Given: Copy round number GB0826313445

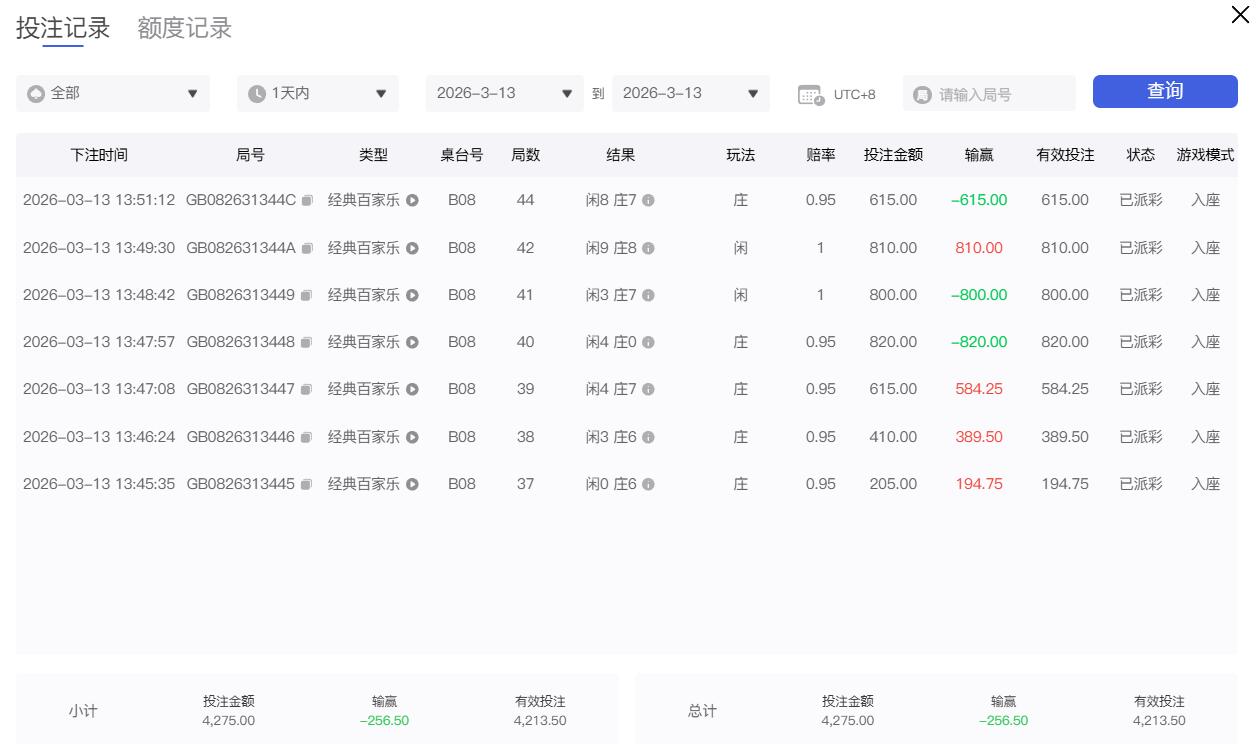Looking at the screenshot, I should 308,485.
